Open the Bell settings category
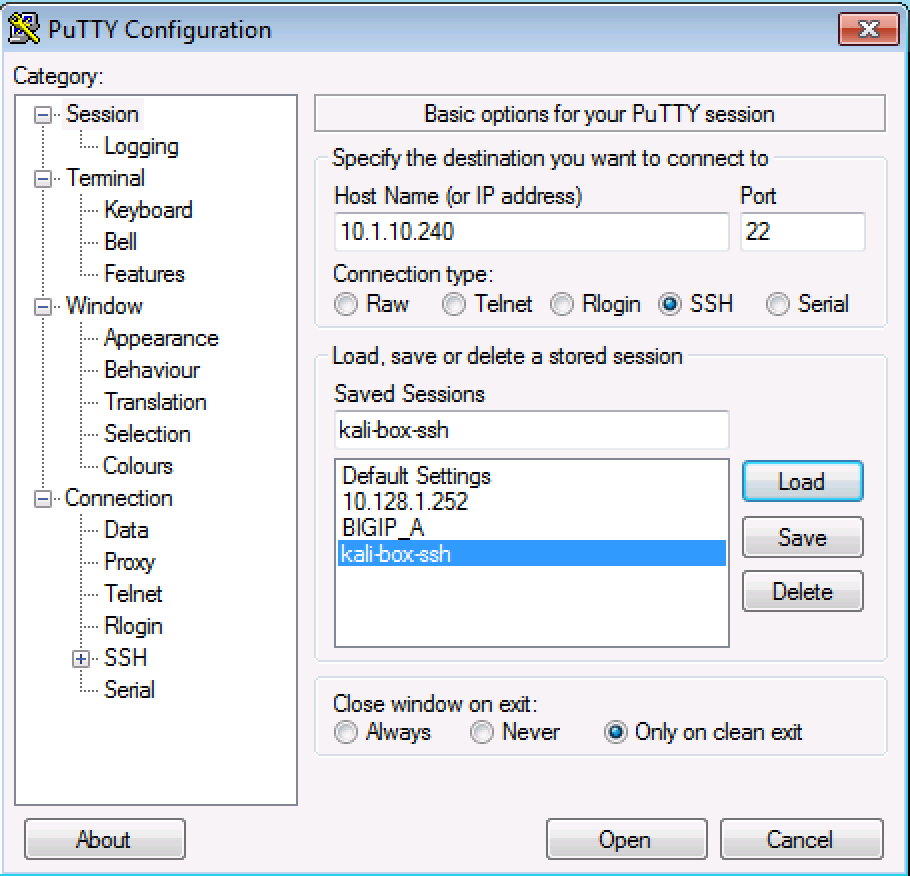This screenshot has width=910, height=876. pyautogui.click(x=120, y=242)
